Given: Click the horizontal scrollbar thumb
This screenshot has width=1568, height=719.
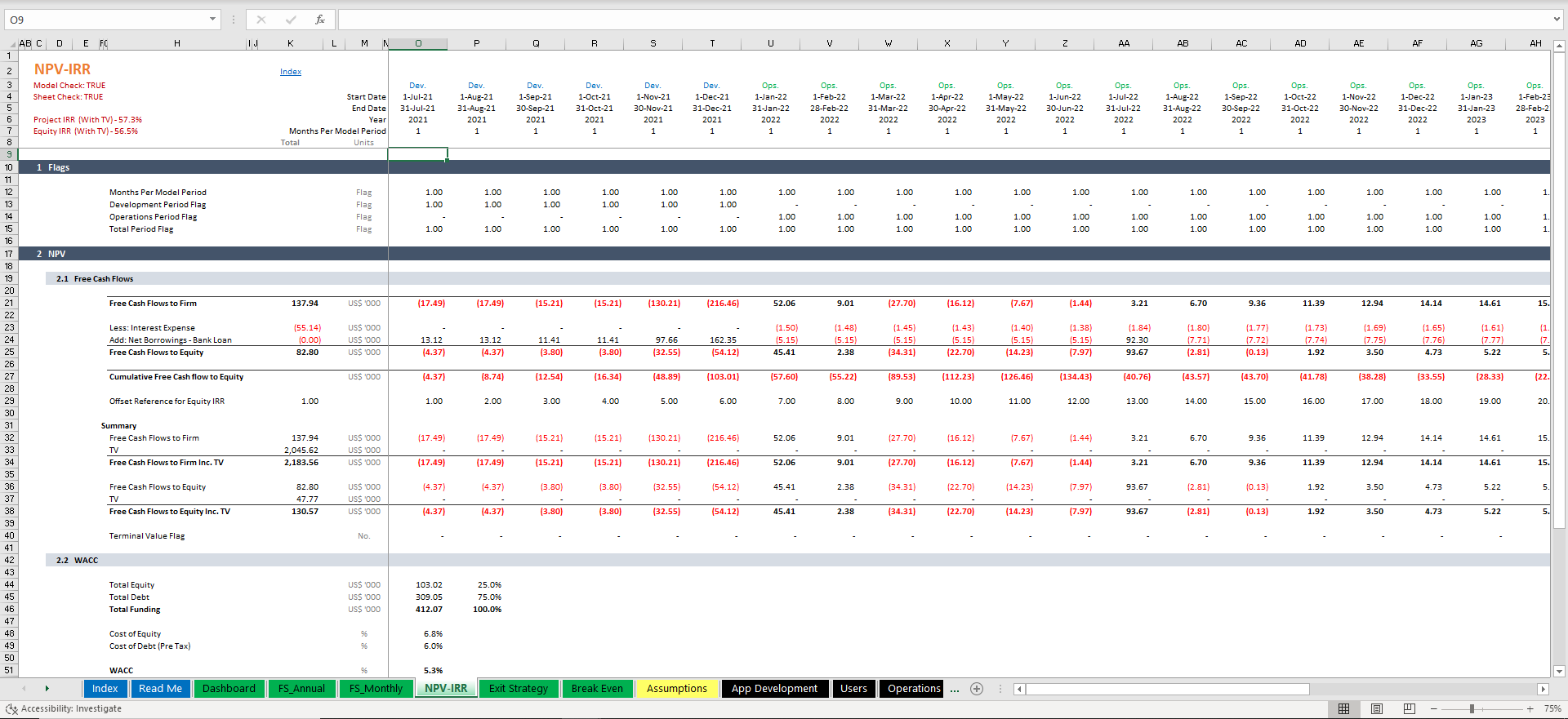Looking at the screenshot, I should 1168,689.
